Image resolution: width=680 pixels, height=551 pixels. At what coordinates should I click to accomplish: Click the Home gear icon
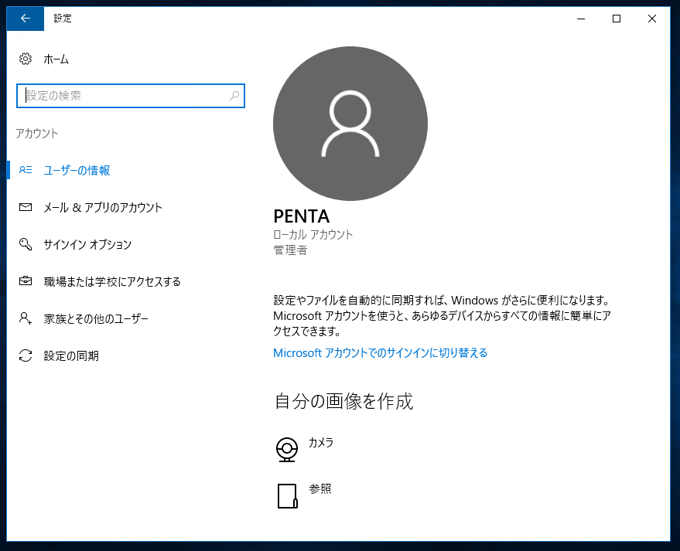coord(26,59)
